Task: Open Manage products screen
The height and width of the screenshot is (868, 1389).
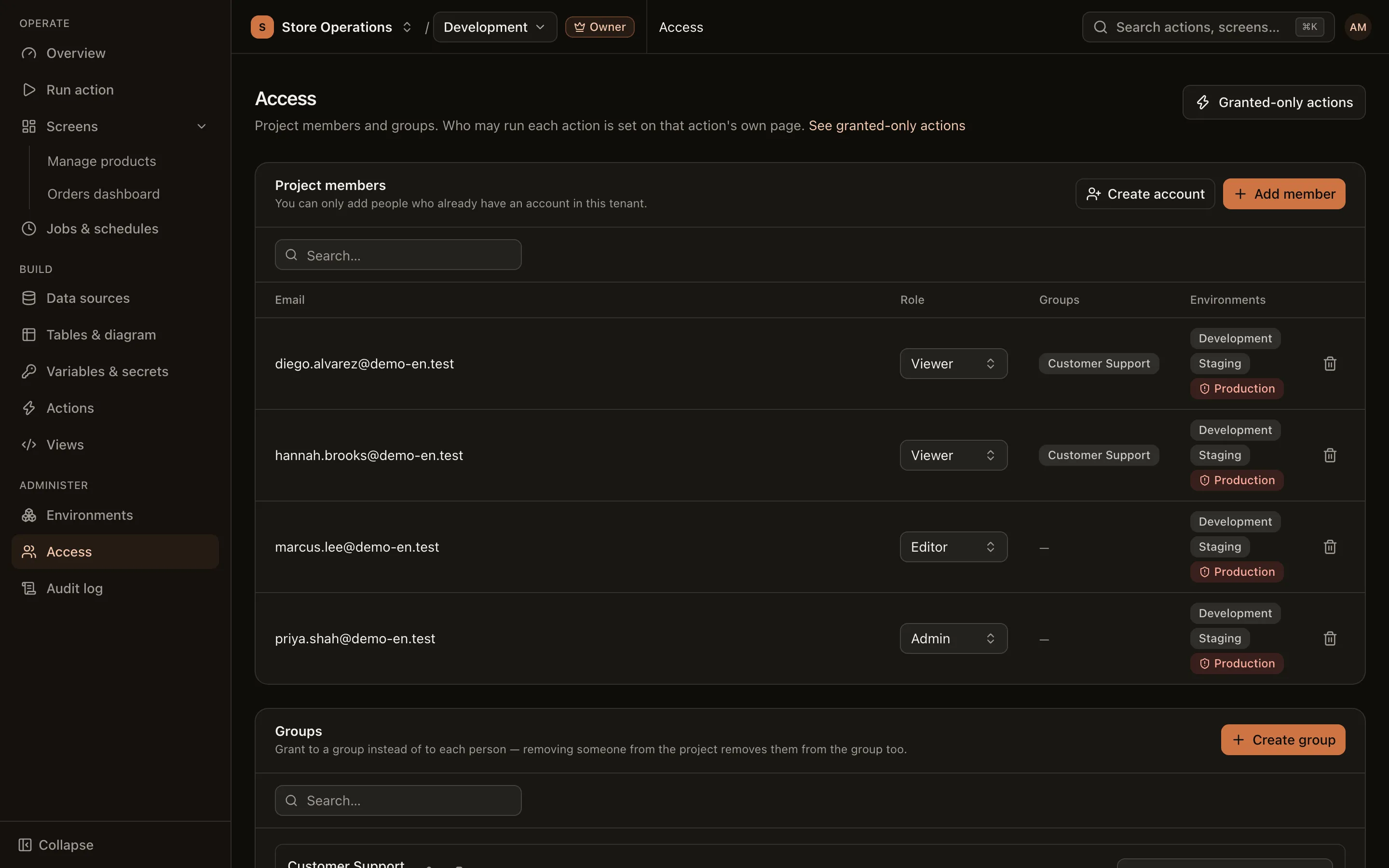Action: coord(102,162)
